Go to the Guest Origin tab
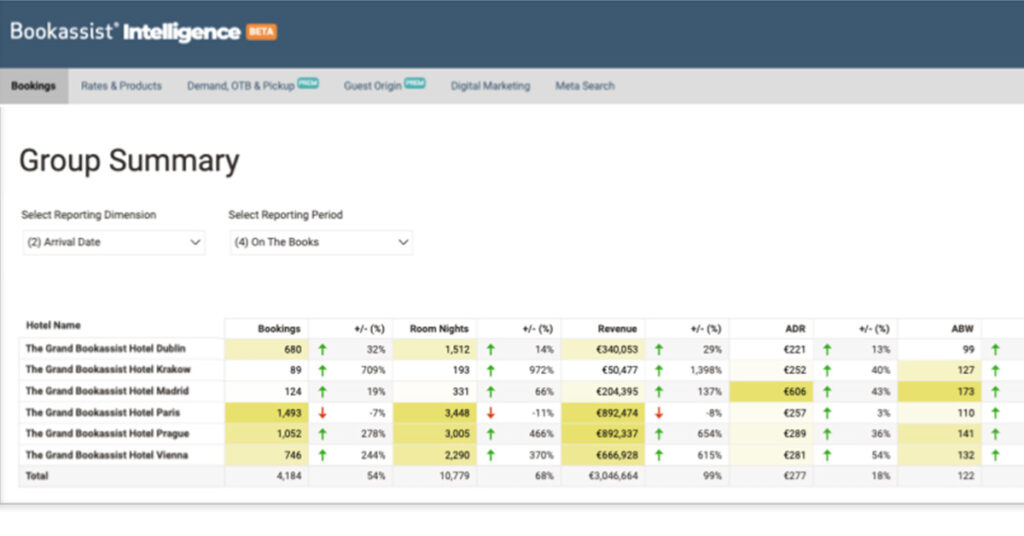The height and width of the screenshot is (536, 1024). point(372,86)
